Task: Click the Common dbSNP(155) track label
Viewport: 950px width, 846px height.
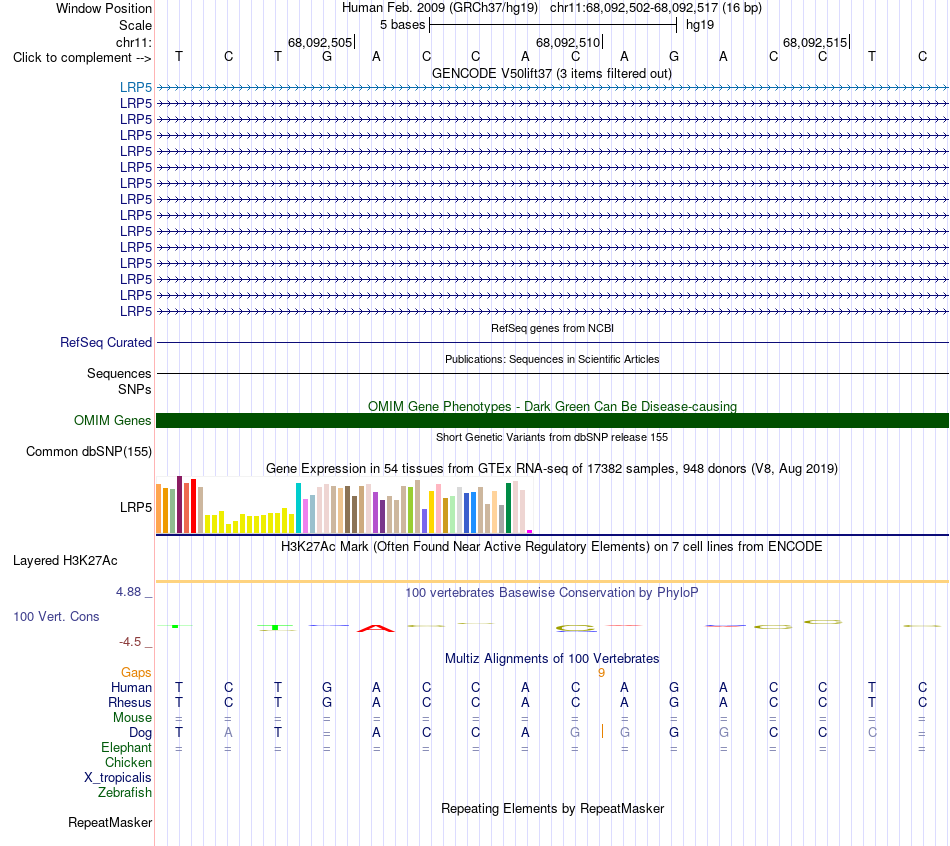Action: (88, 451)
